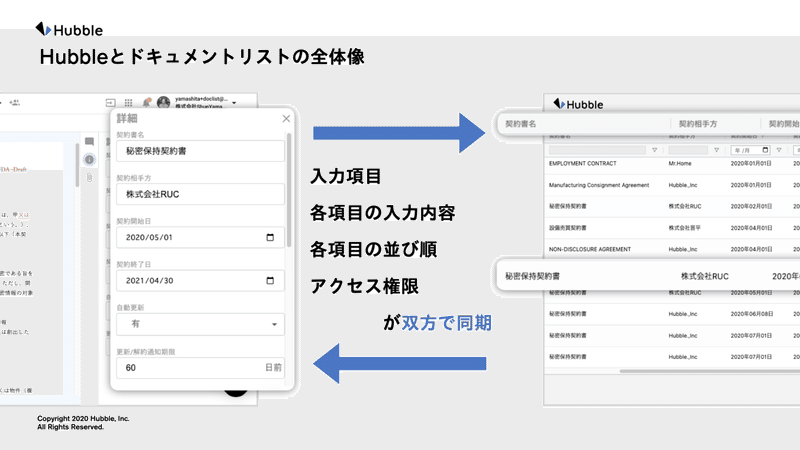Click Hubble_Inc in NON-DISCLOSURE AGREEMENT row
This screenshot has height=450, width=800.
point(683,249)
